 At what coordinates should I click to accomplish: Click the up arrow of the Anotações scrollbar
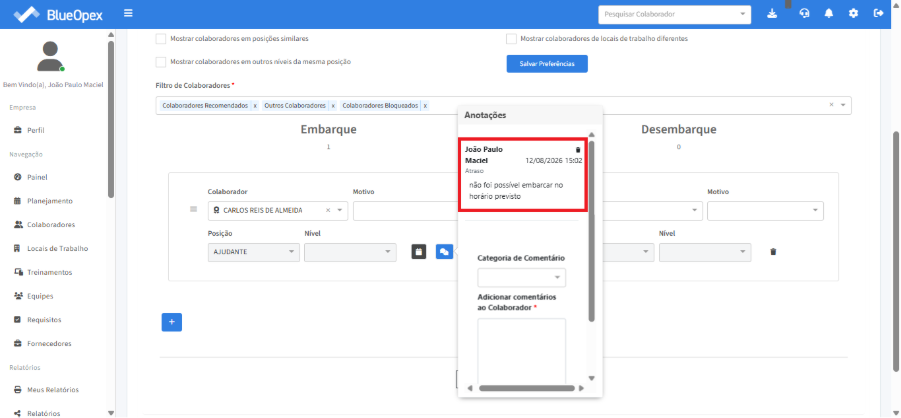pos(591,135)
